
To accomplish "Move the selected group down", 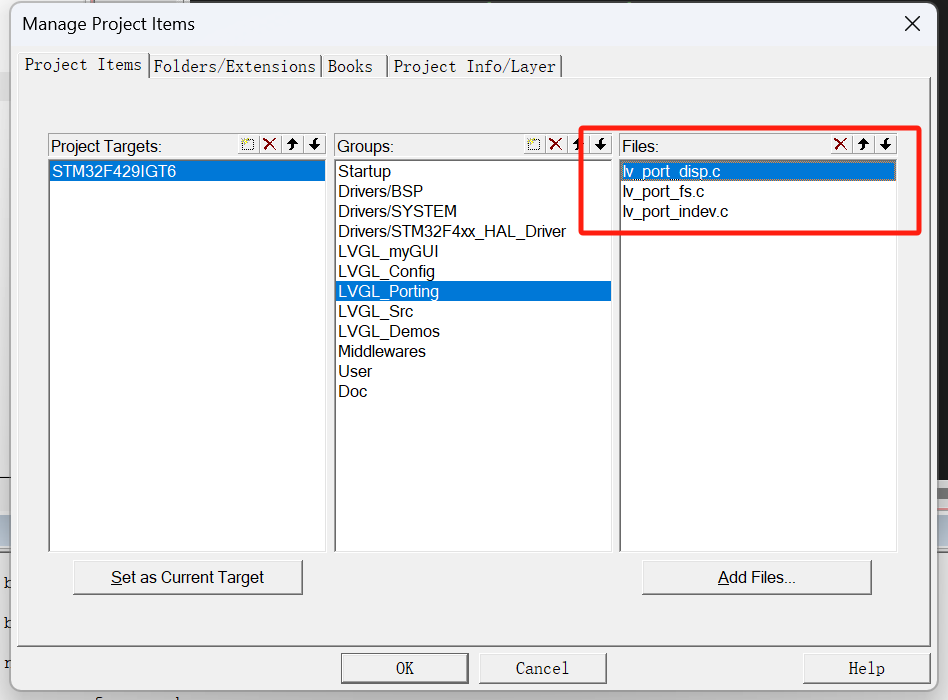I will pyautogui.click(x=600, y=145).
